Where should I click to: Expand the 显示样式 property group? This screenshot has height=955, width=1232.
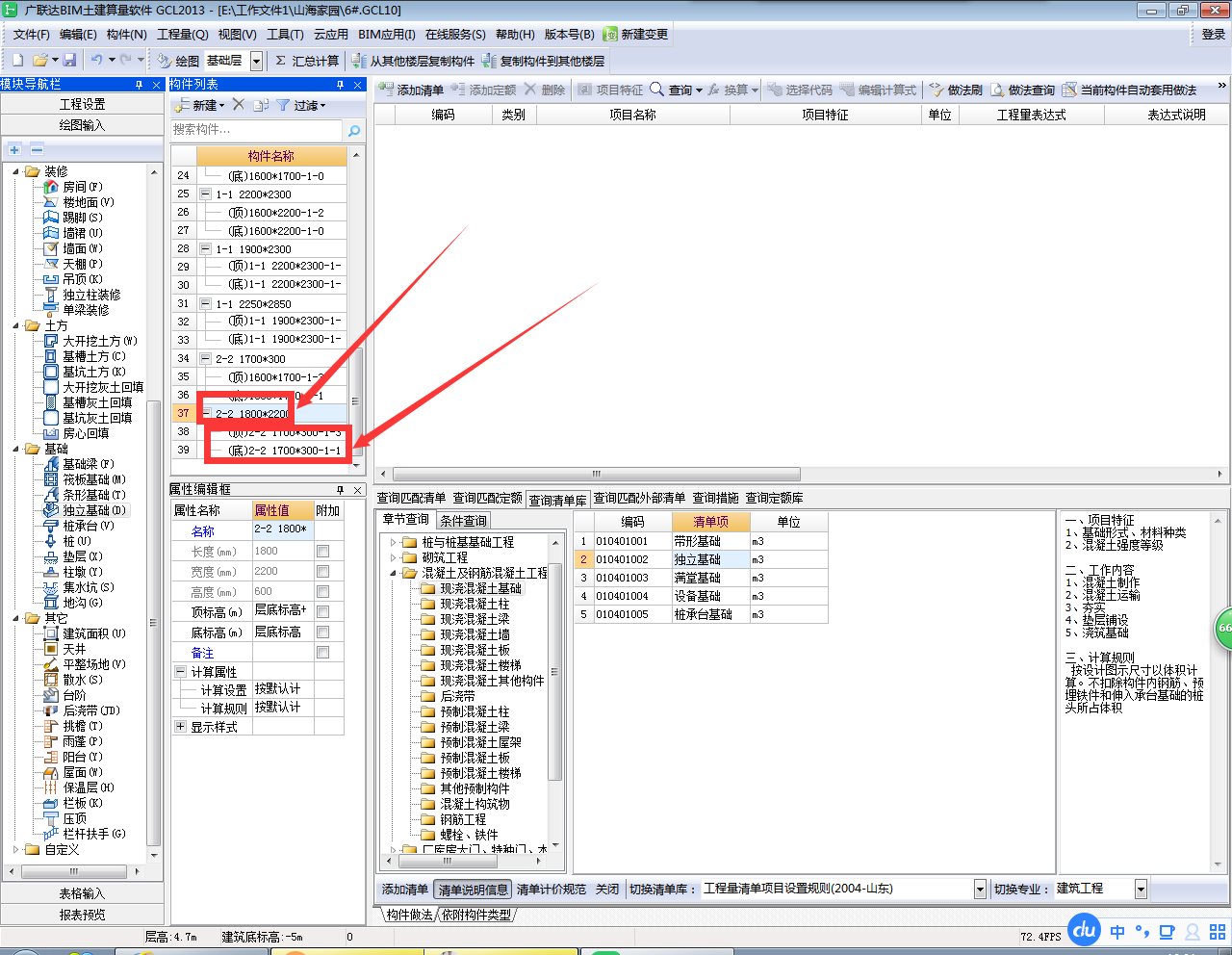[180, 727]
